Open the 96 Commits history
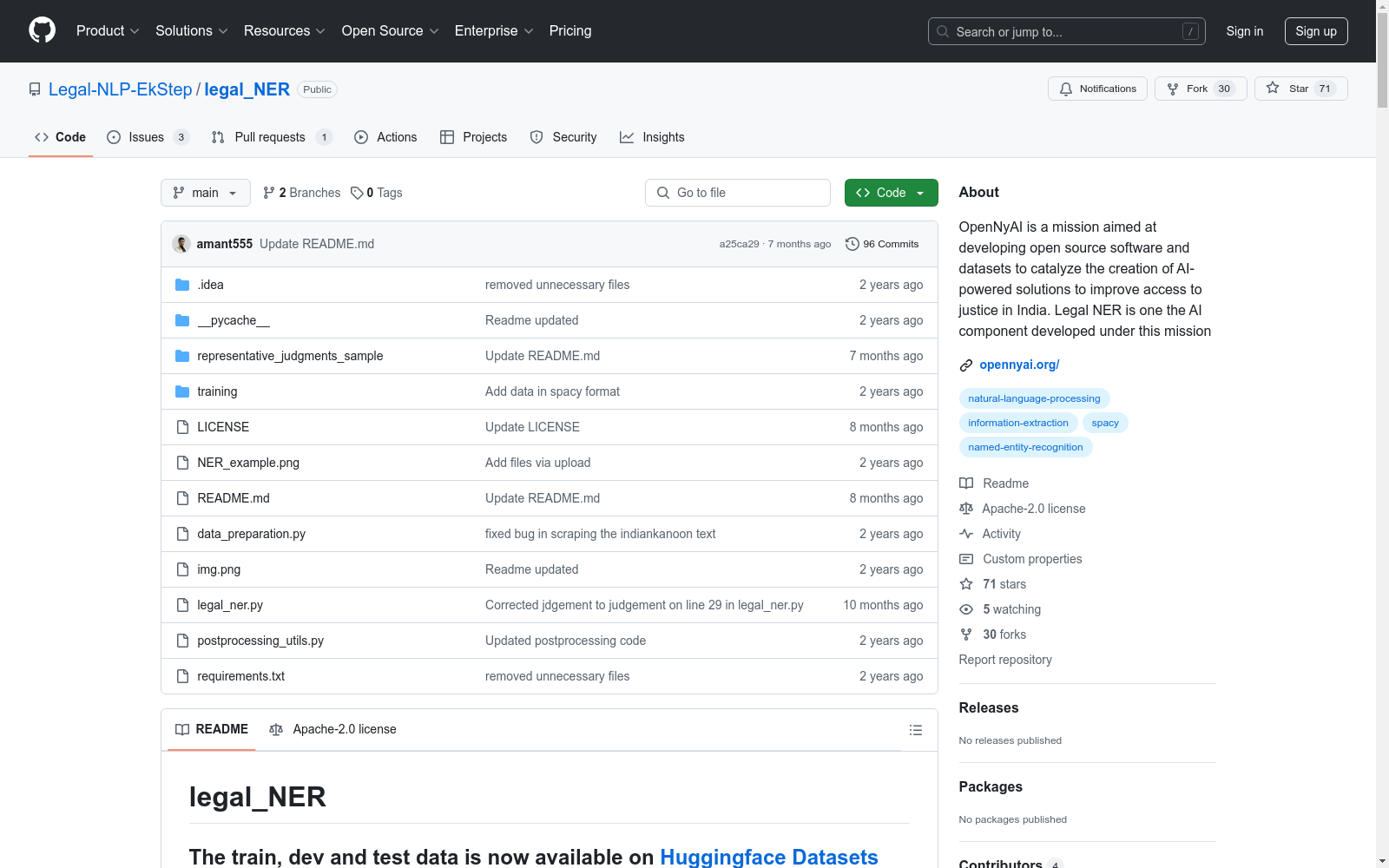The image size is (1389, 868). pyautogui.click(x=882, y=244)
